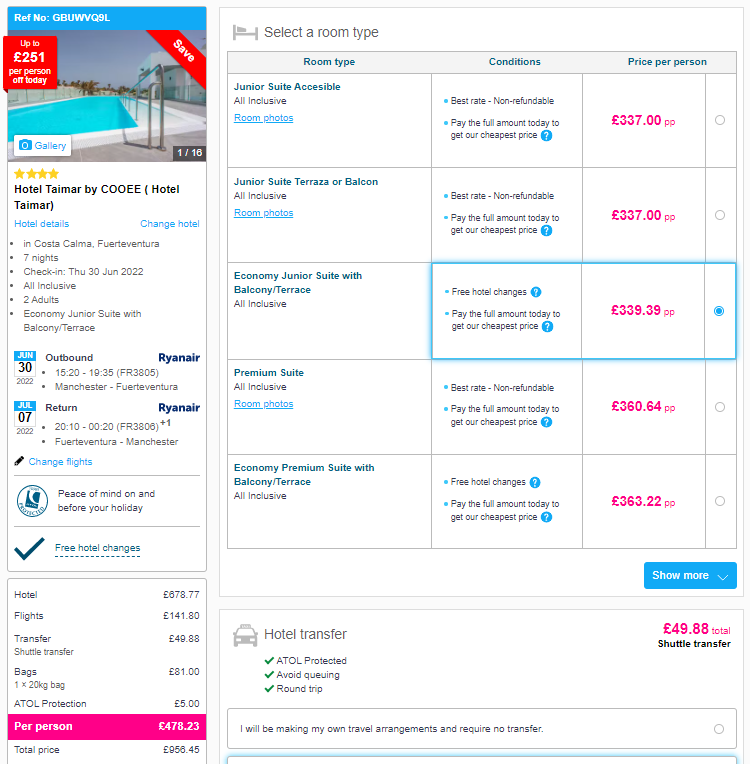Select Premium Suite at £360.64 radio button
This screenshot has height=764, width=750.
click(x=720, y=407)
